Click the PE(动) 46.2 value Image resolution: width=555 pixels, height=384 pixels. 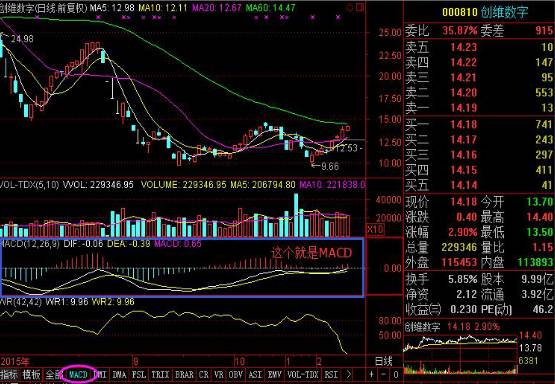[x=543, y=309]
